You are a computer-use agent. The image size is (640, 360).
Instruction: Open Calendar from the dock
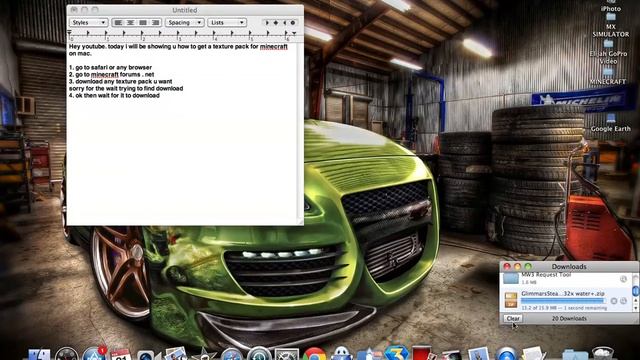point(121,355)
